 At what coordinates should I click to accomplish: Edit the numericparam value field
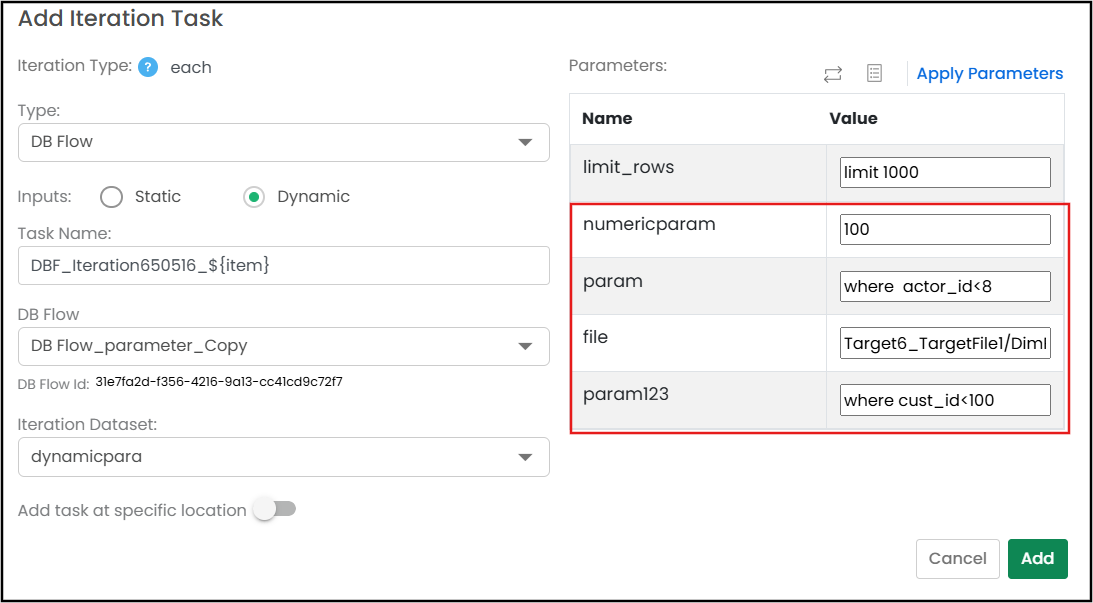point(945,229)
